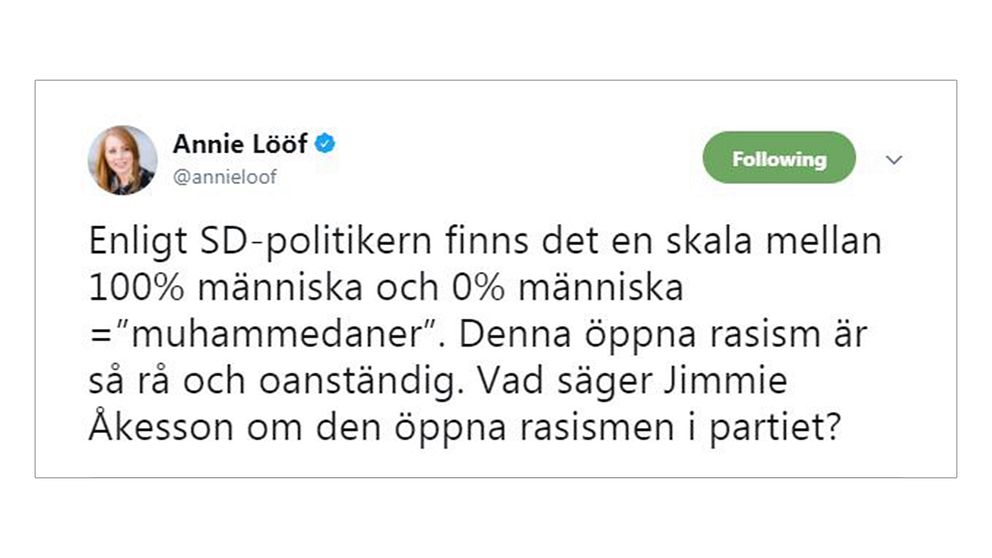Click "100%" in the tweet text
Image resolution: width=992 pixels, height=558 pixels.
137,288
